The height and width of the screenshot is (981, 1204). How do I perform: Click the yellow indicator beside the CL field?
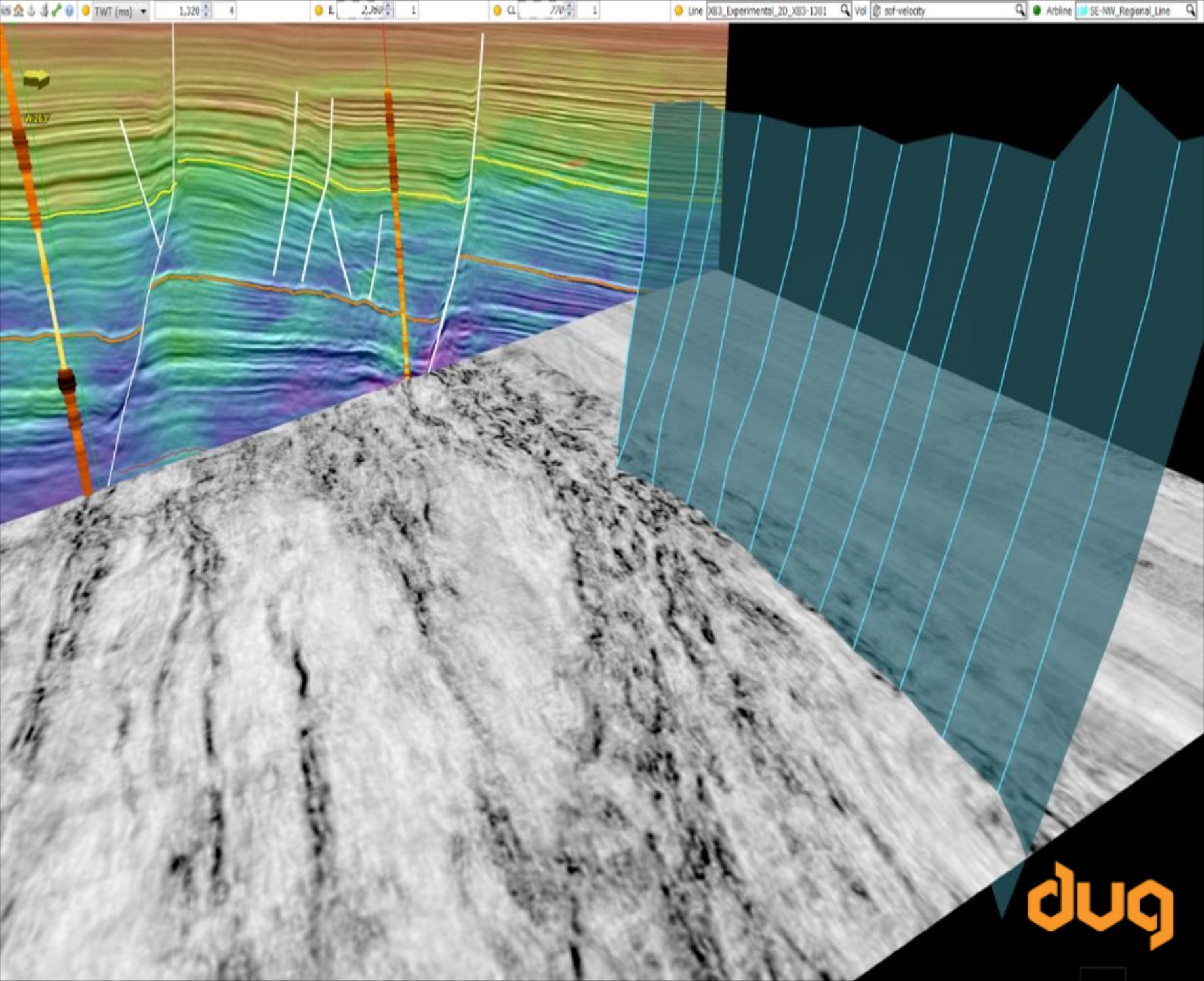[498, 10]
